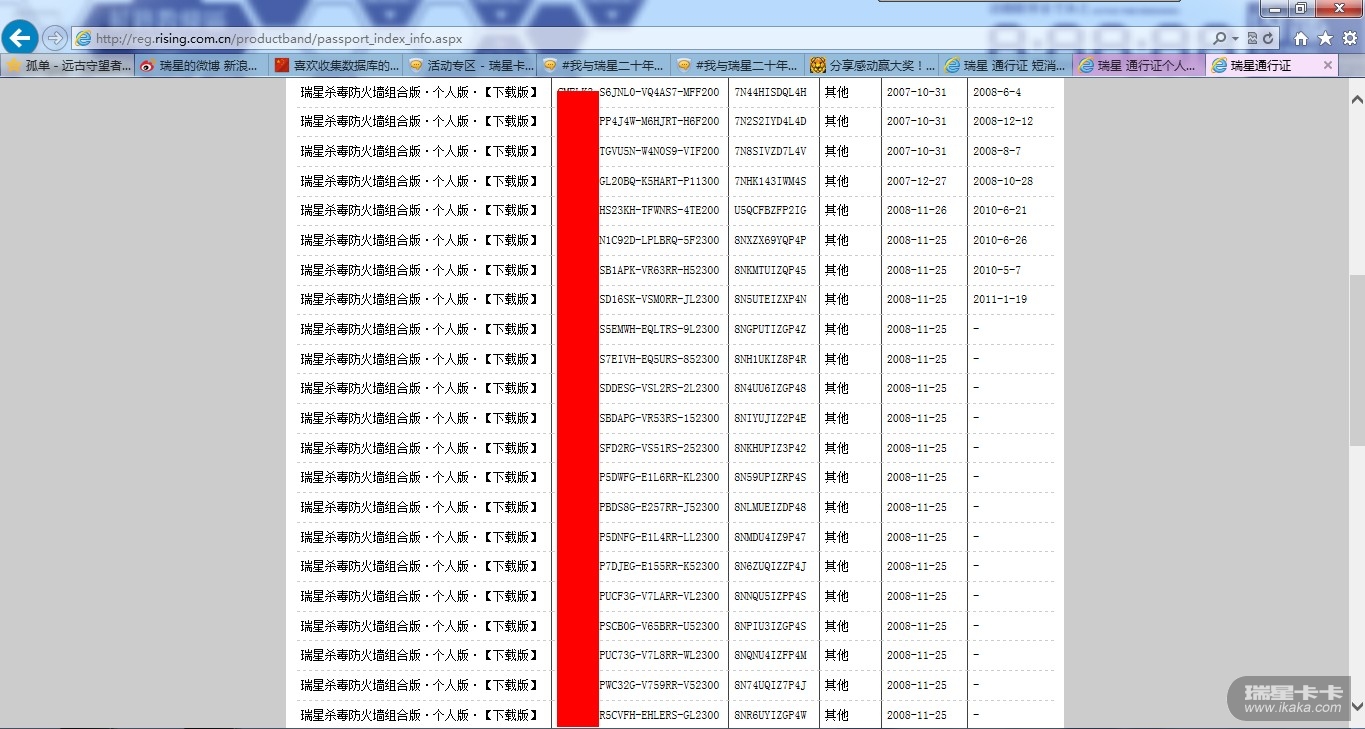Click serial SD16SK-VSM0RR-JL2300
1365x729 pixels.
(x=659, y=299)
